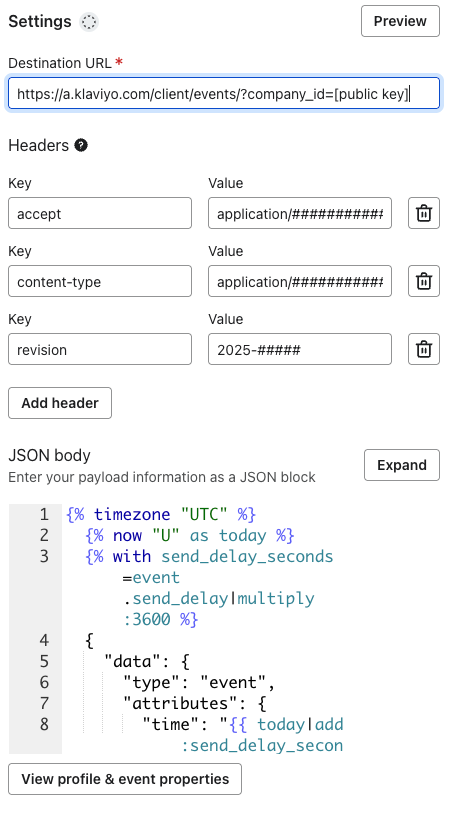Edit the content-type header value field
This screenshot has width=450, height=813.
click(300, 281)
